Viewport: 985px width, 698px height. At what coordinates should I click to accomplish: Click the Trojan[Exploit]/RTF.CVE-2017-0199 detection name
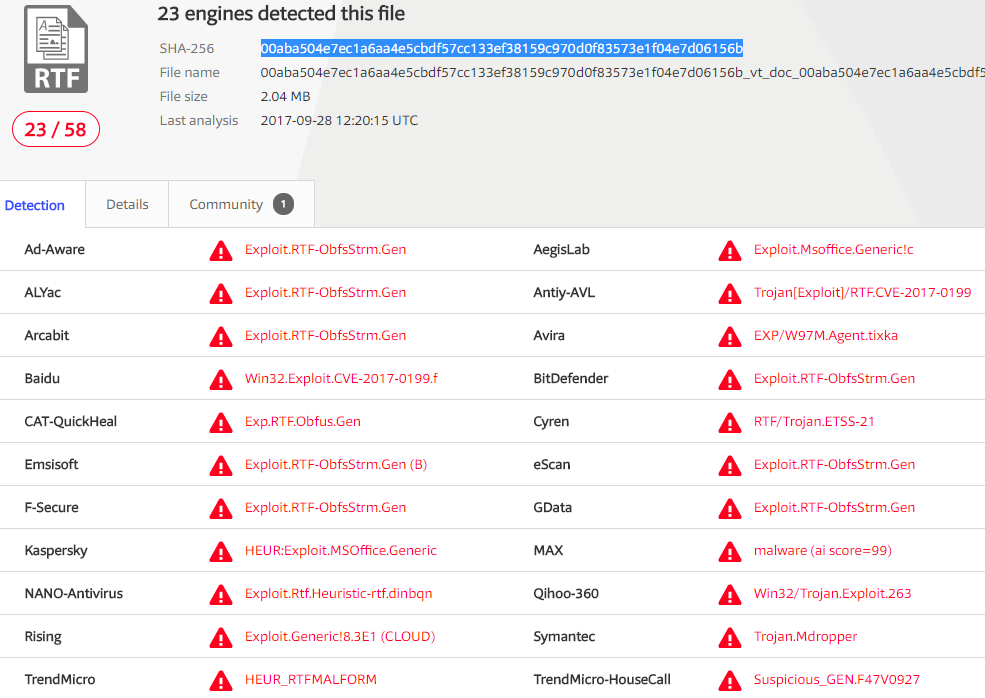(x=862, y=293)
